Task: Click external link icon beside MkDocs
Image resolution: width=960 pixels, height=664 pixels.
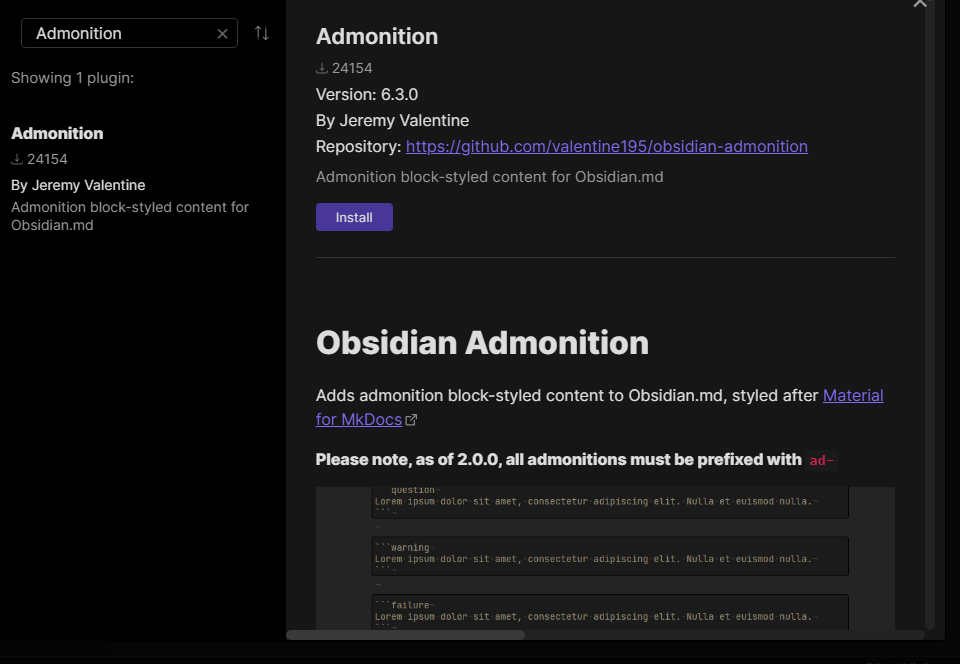Action: click(411, 420)
